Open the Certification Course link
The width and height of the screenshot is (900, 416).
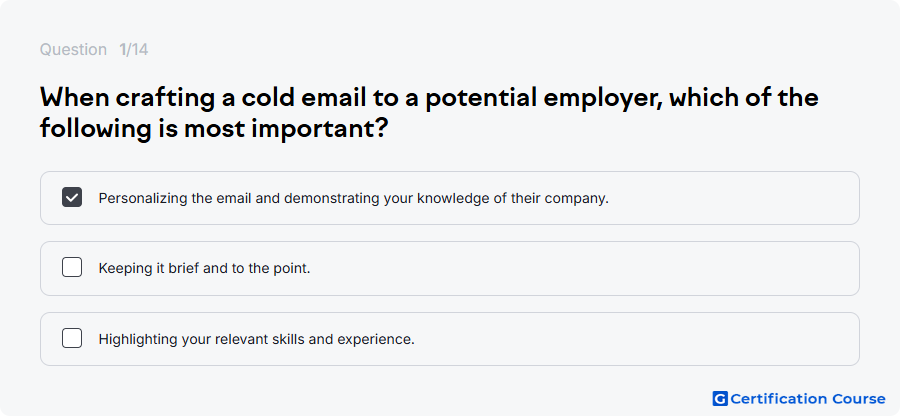click(x=799, y=399)
